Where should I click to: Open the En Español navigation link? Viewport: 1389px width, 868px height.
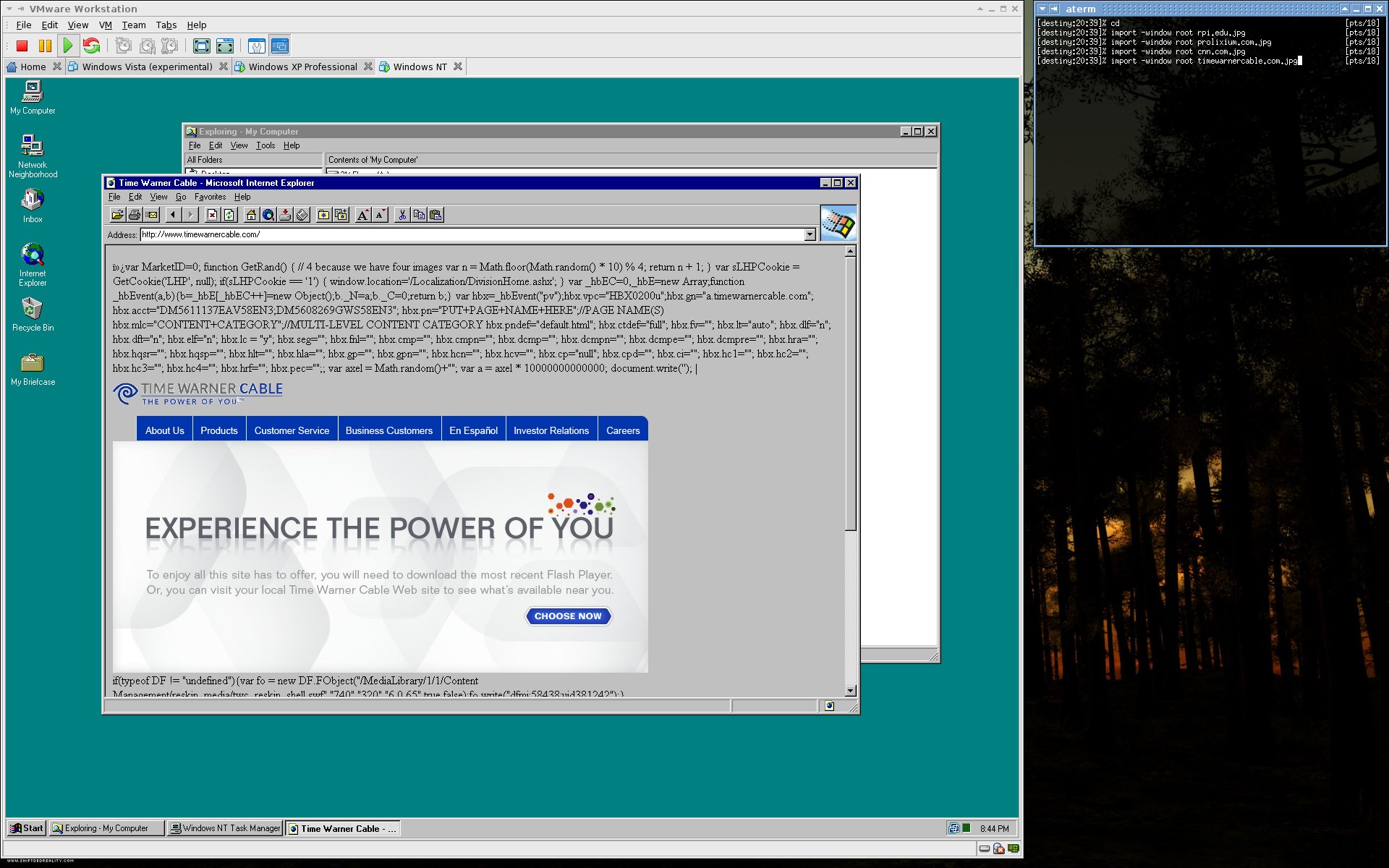click(473, 430)
